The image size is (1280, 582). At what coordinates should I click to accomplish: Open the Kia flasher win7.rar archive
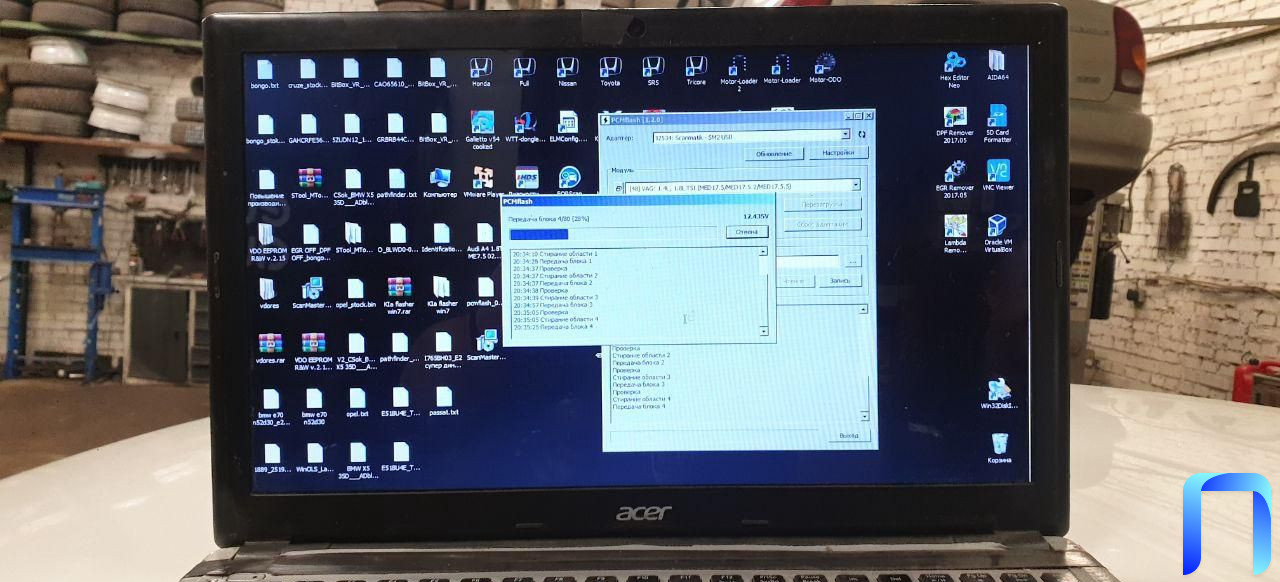click(399, 296)
